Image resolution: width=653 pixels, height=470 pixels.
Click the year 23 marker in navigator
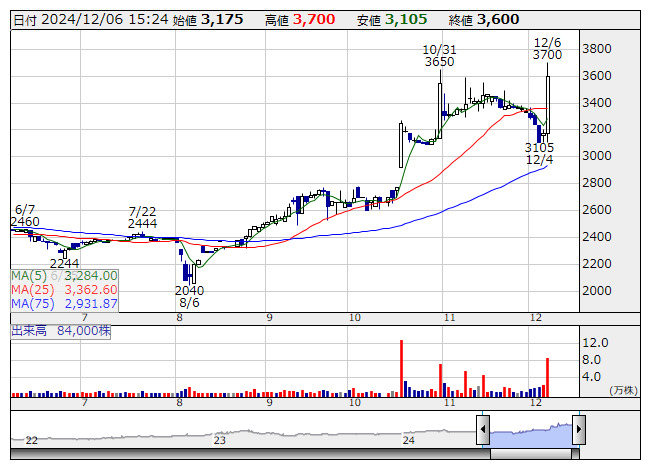point(219,440)
